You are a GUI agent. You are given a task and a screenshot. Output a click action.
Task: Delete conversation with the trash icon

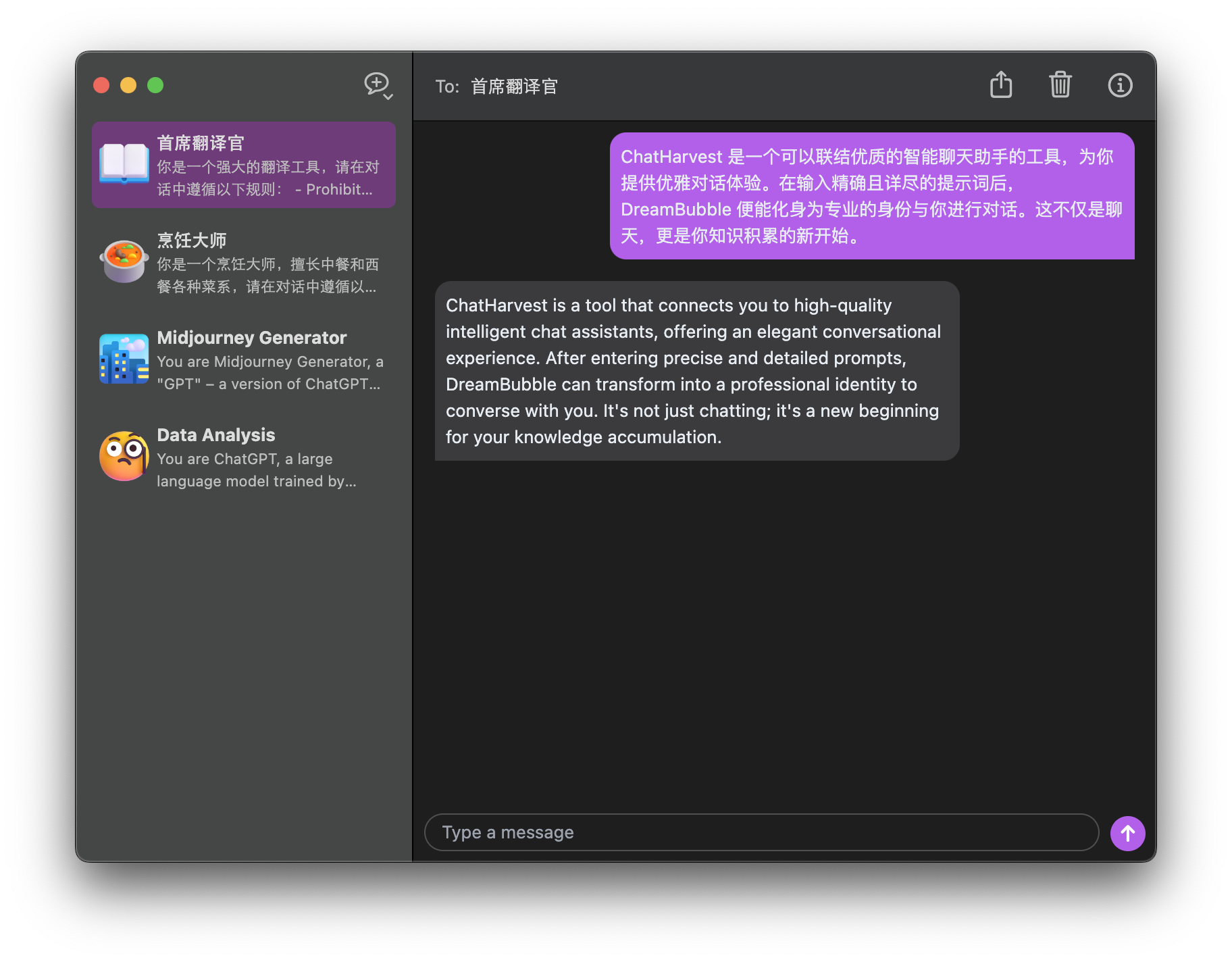[x=1060, y=84]
